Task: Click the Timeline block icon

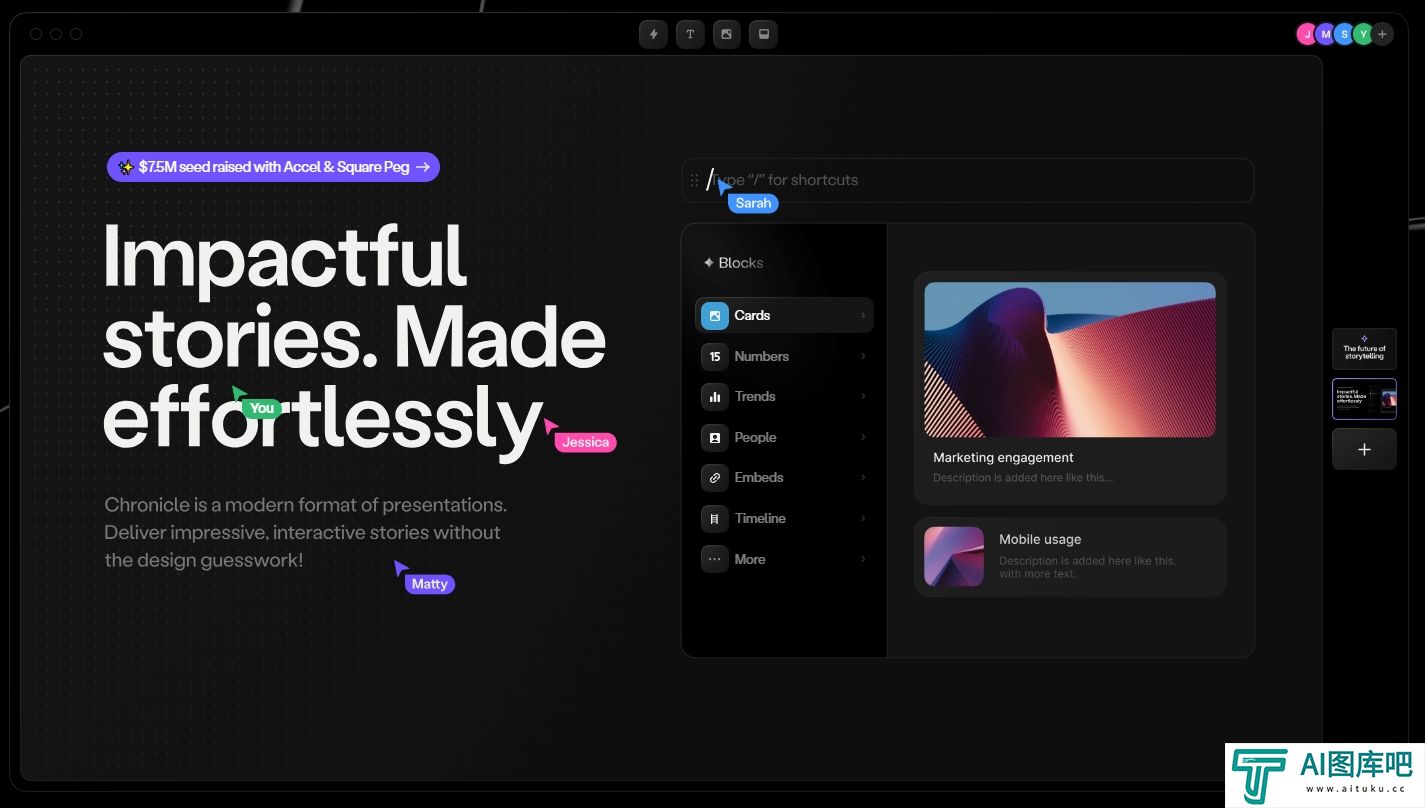Action: coord(714,519)
